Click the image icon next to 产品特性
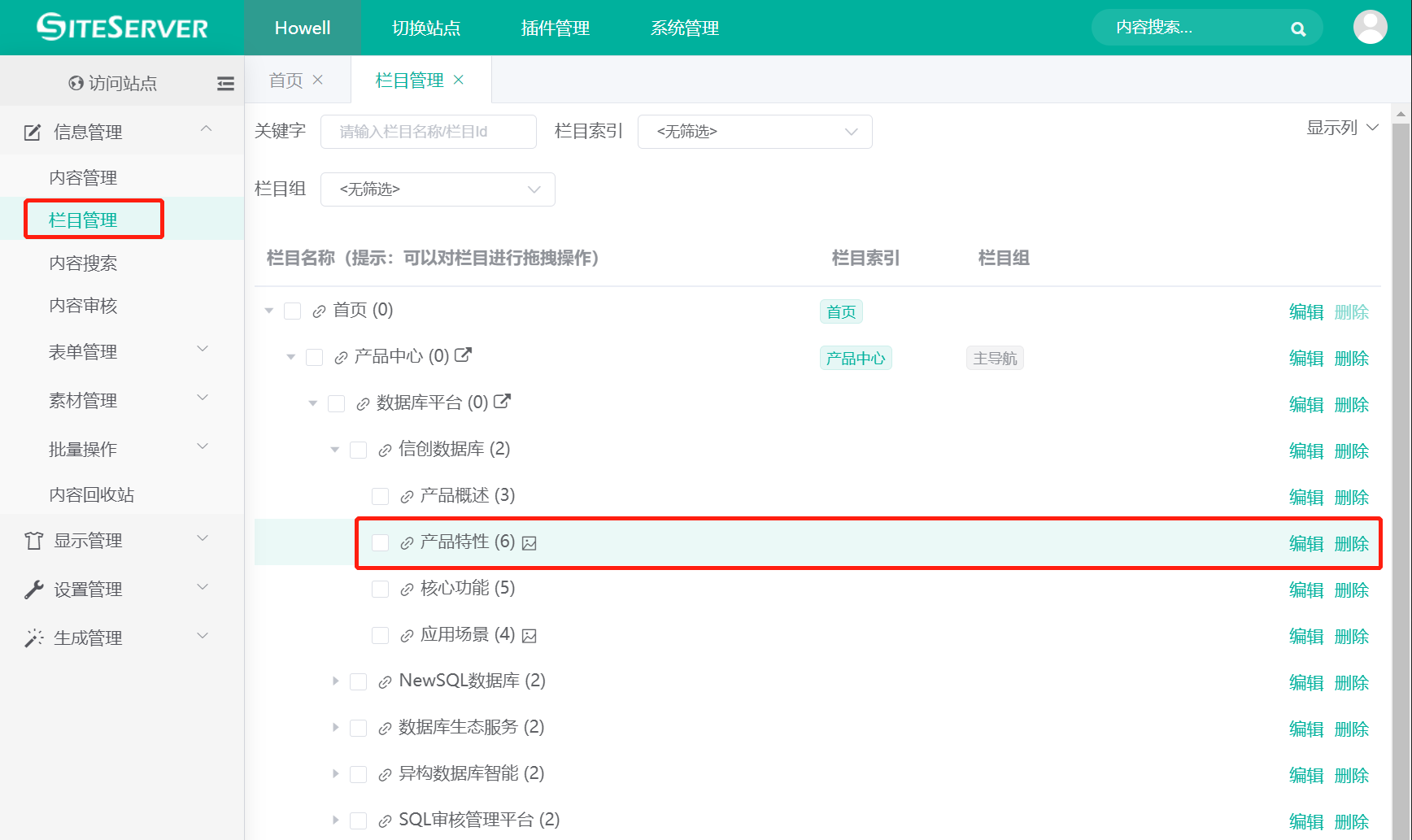Screen dimensions: 1412x840 [529, 543]
